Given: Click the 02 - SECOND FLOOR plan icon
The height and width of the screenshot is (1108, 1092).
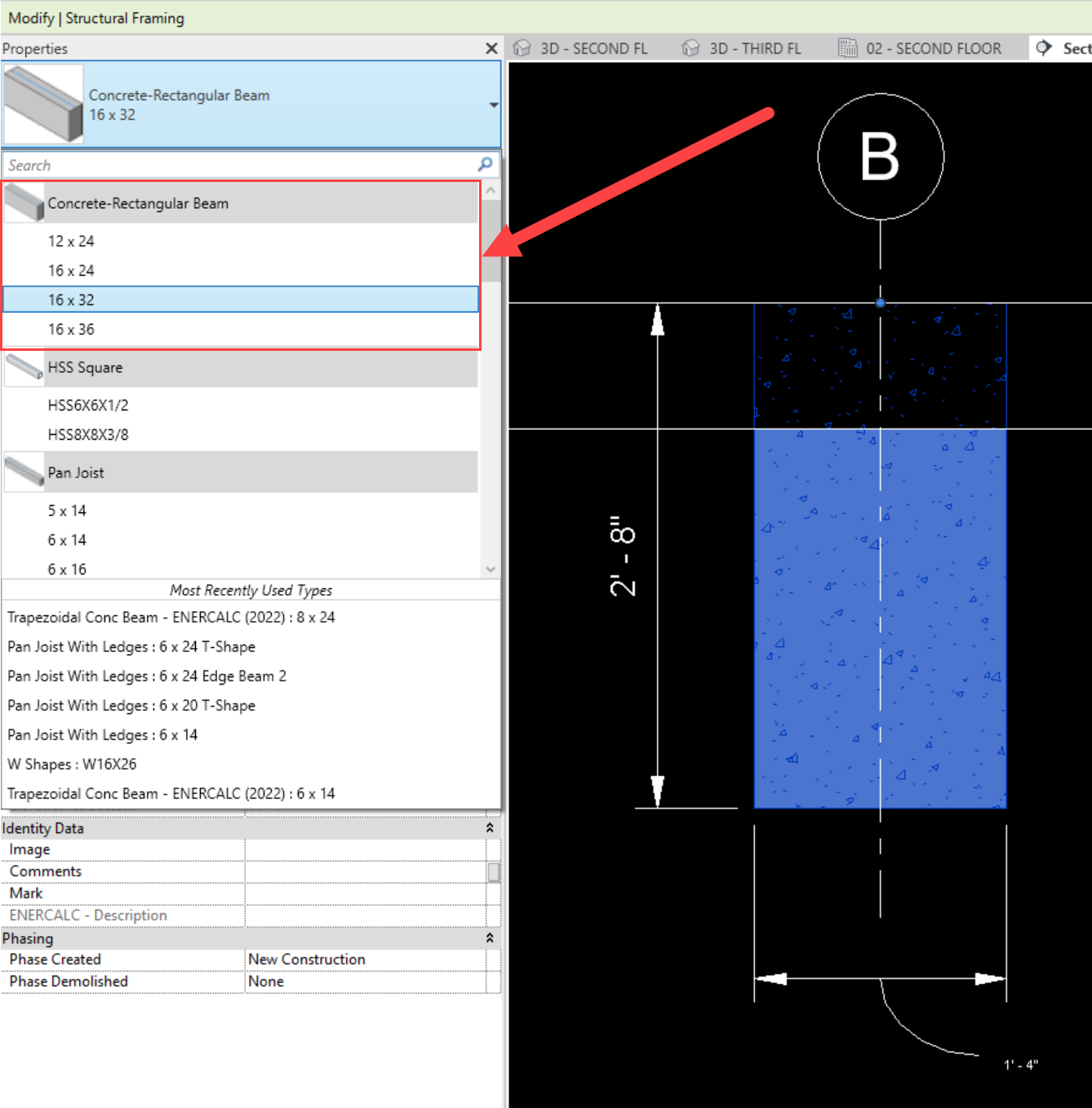Looking at the screenshot, I should coord(848,48).
